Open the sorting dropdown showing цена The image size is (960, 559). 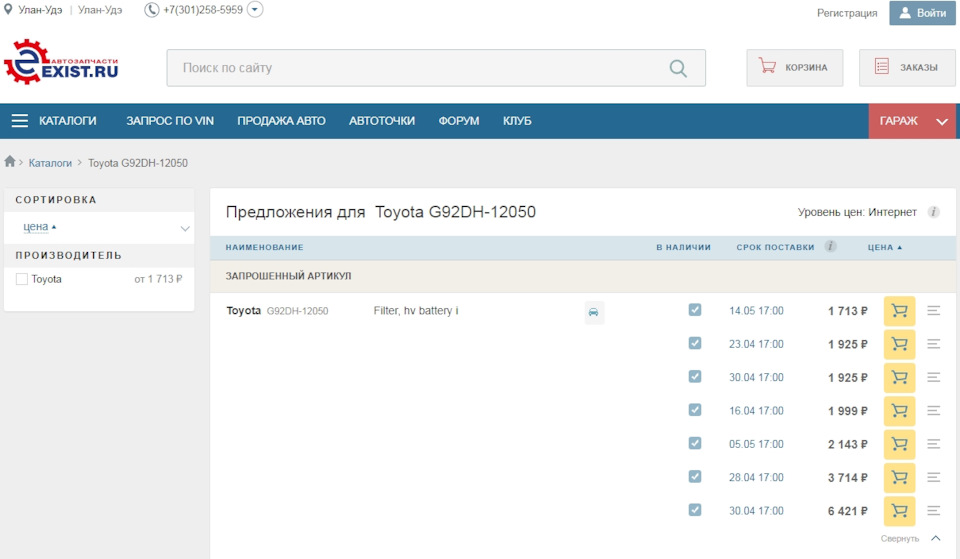pos(99,228)
